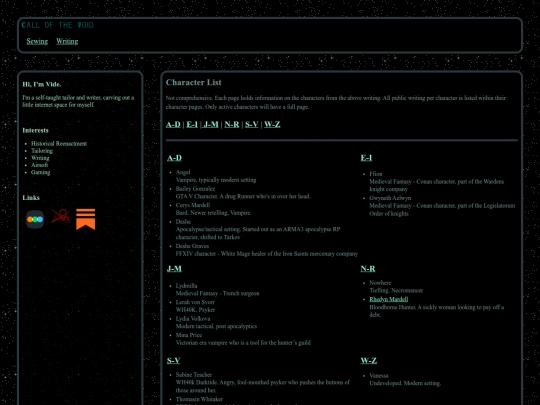Select the name Deshe Graves
The width and height of the screenshot is (540, 405).
[192, 246]
